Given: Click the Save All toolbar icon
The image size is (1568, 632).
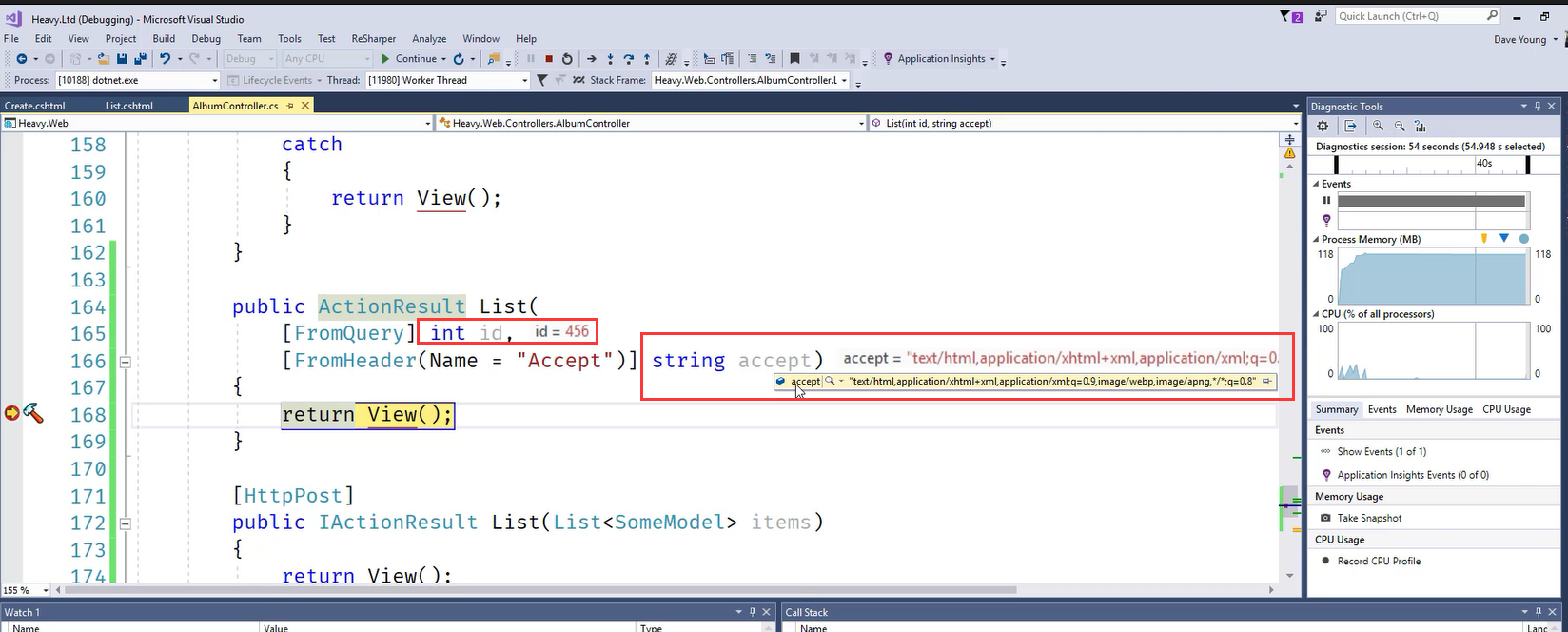Looking at the screenshot, I should 138,59.
